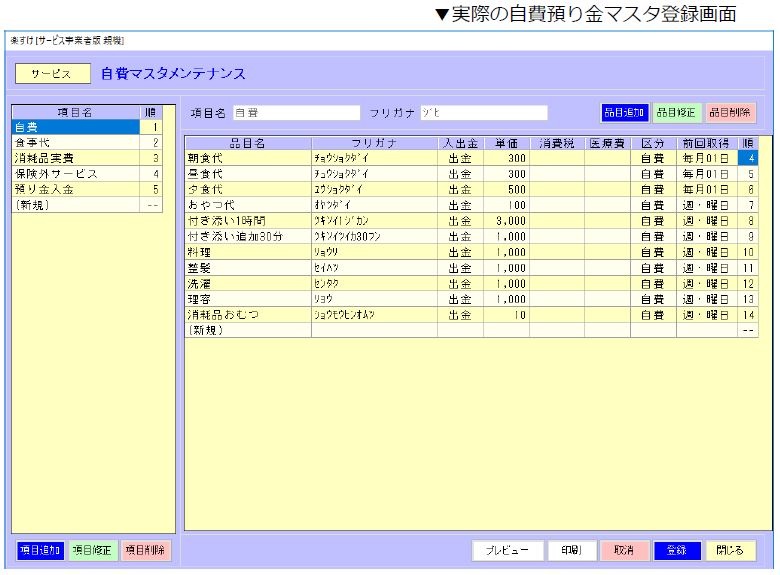
Task: Select the [新規] row in item table
Action: pyautogui.click(x=472, y=330)
